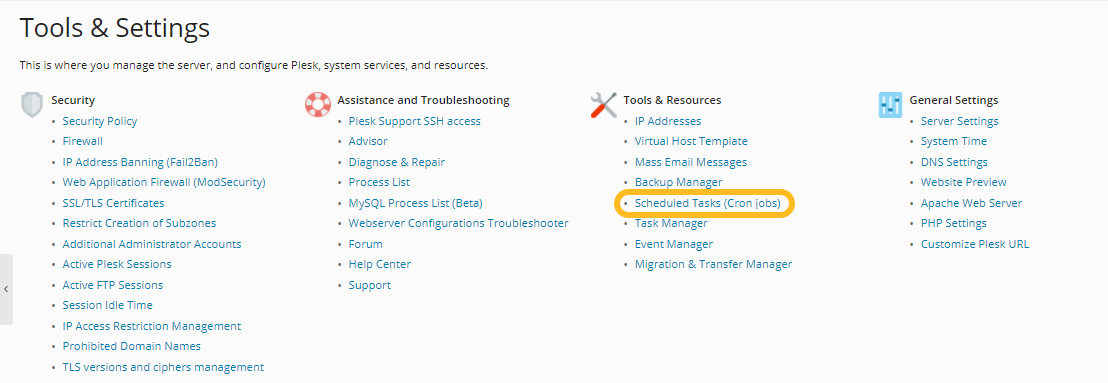Open Webserver Configurations Troubleshooter
Image resolution: width=1108 pixels, height=383 pixels.
click(459, 223)
